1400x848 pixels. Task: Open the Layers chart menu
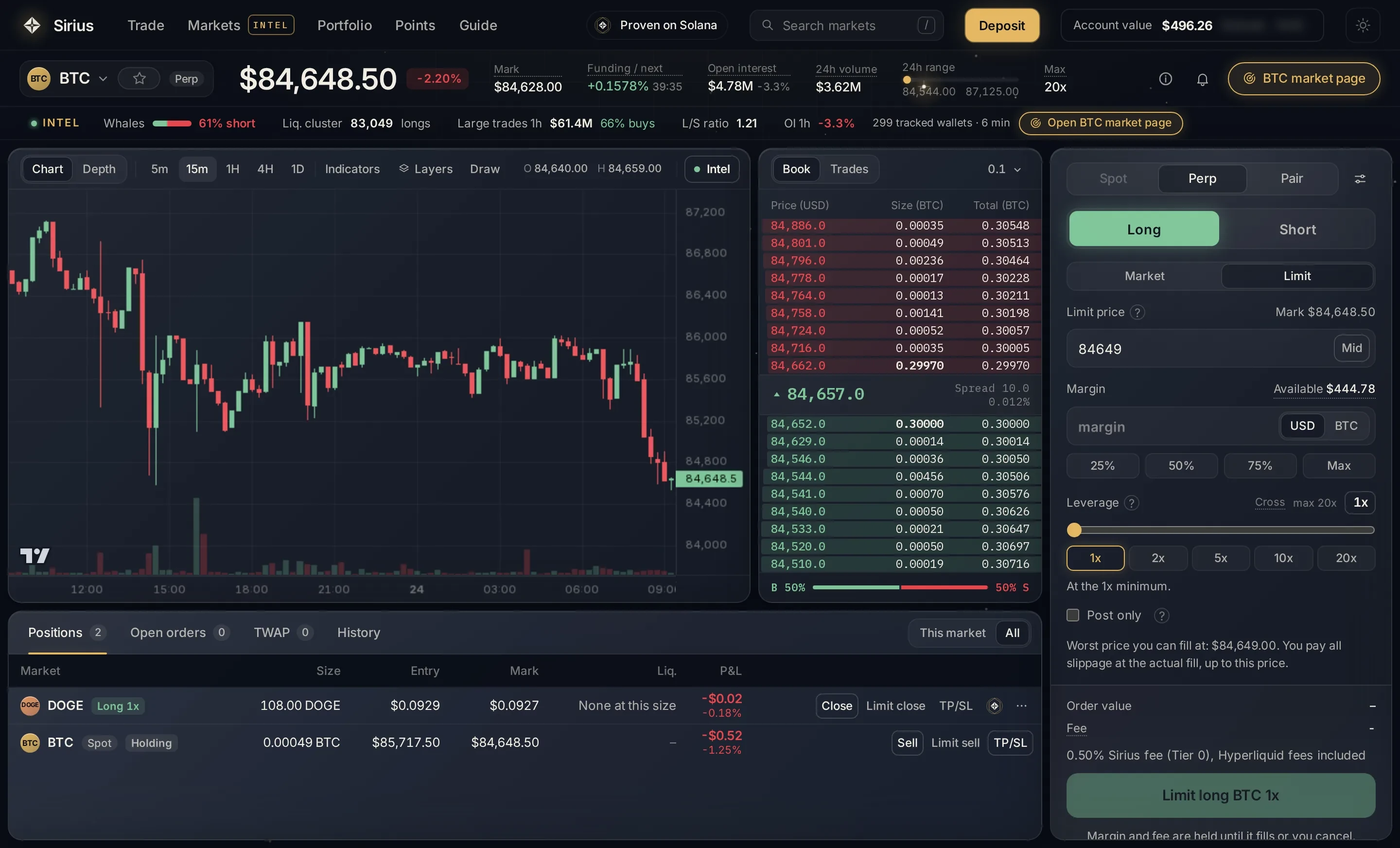[x=425, y=169]
